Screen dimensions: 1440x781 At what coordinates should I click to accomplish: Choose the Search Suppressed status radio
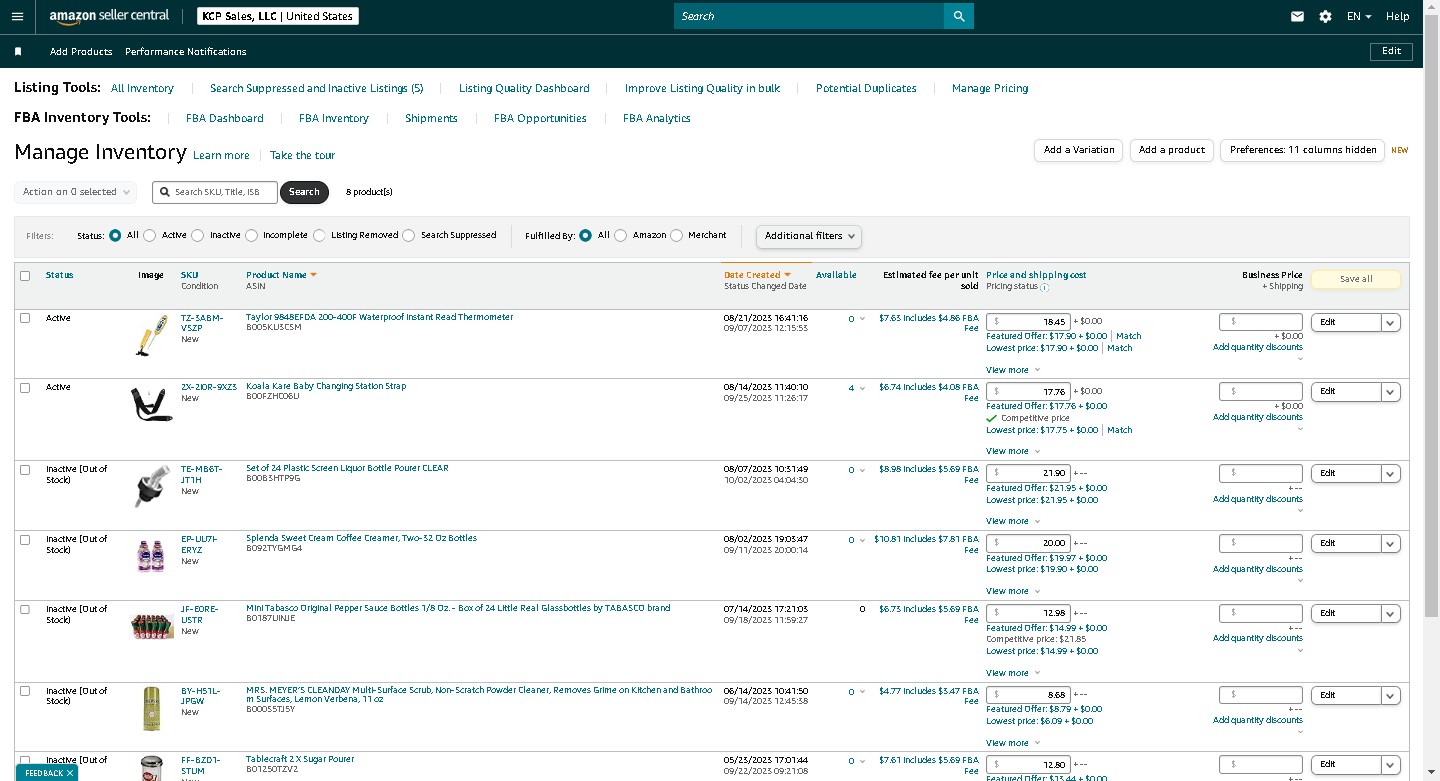[408, 236]
